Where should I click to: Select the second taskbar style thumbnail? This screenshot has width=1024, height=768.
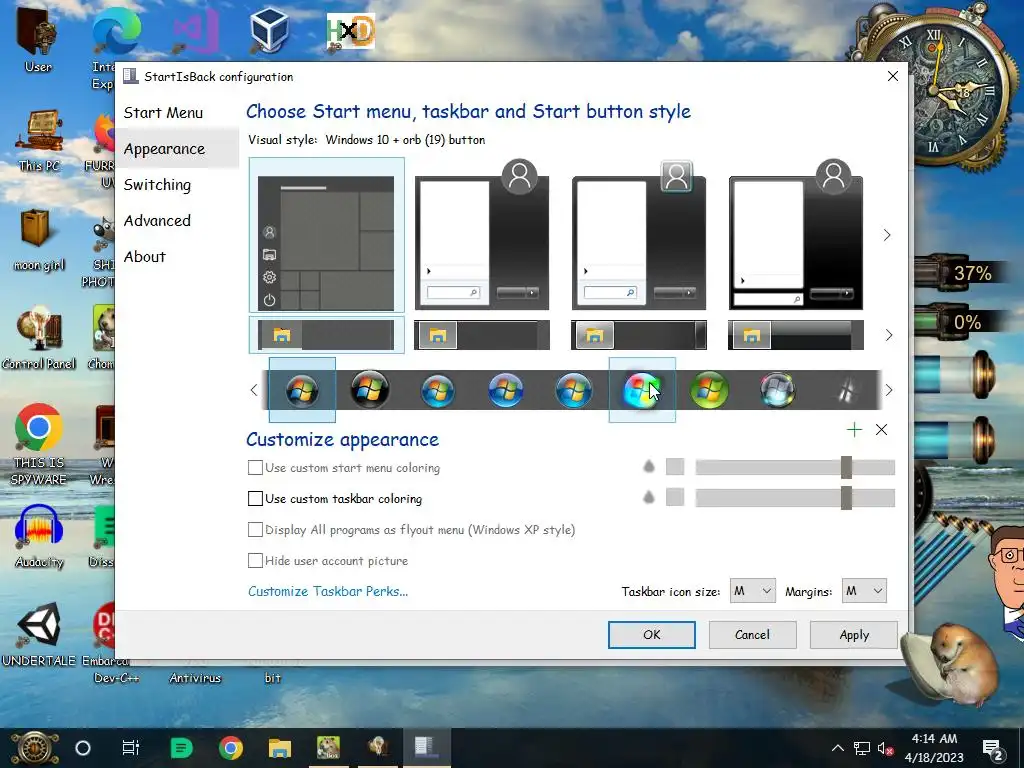tap(482, 335)
